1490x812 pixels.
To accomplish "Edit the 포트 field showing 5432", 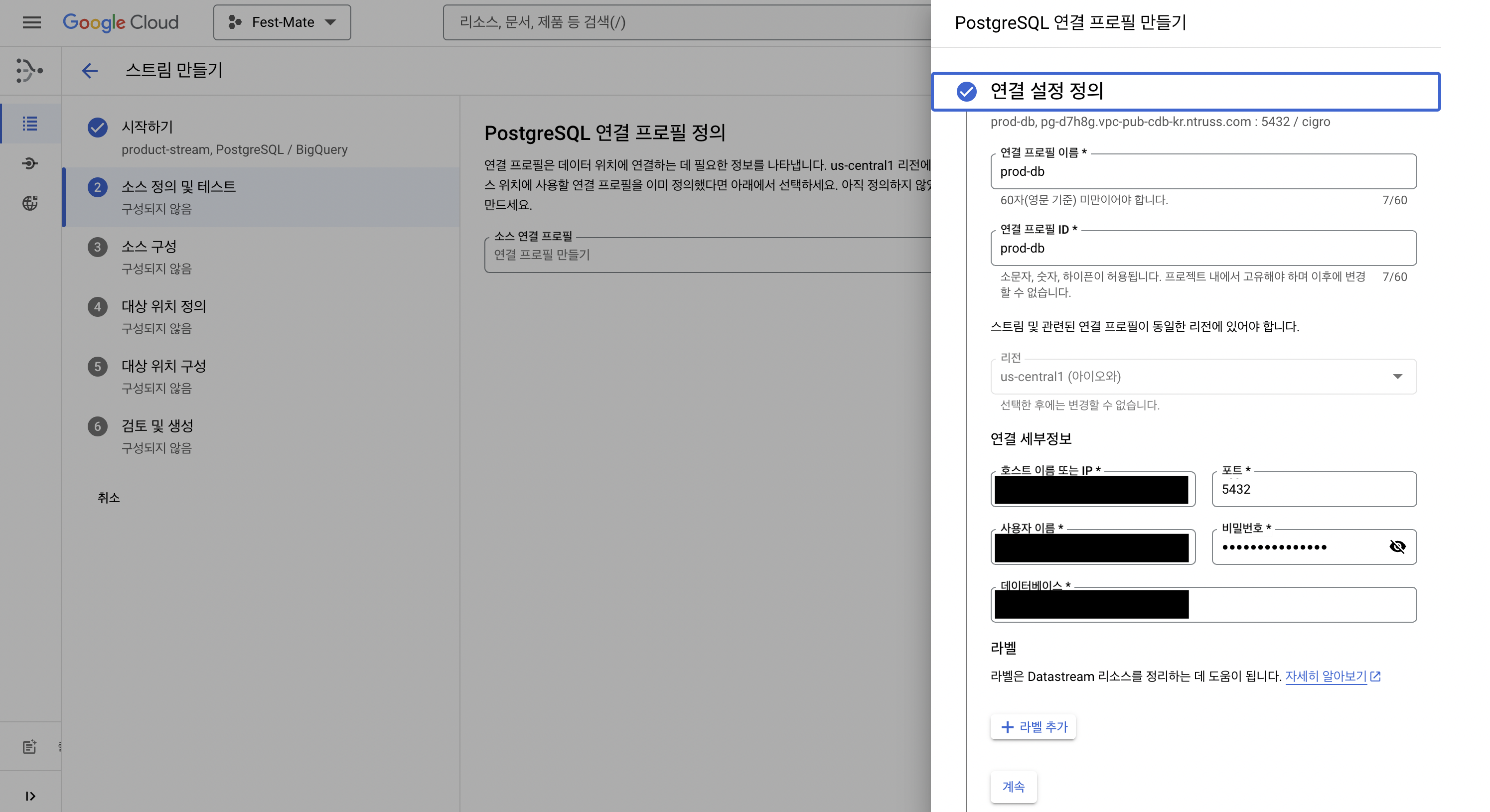I will (1314, 489).
